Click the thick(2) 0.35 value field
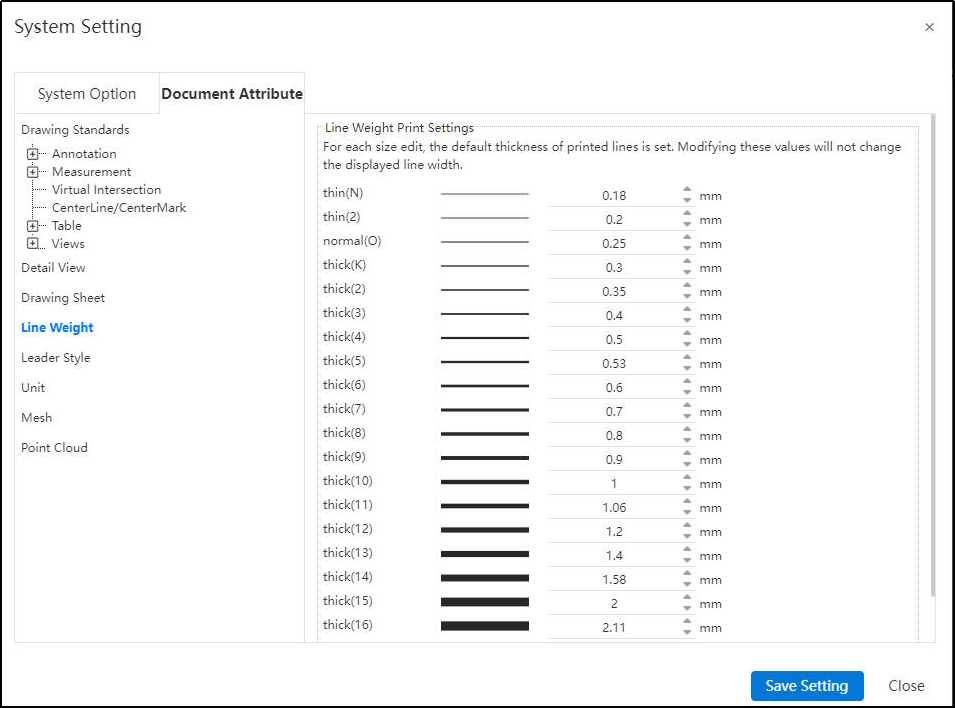Viewport: 955px width, 708px height. tap(614, 291)
